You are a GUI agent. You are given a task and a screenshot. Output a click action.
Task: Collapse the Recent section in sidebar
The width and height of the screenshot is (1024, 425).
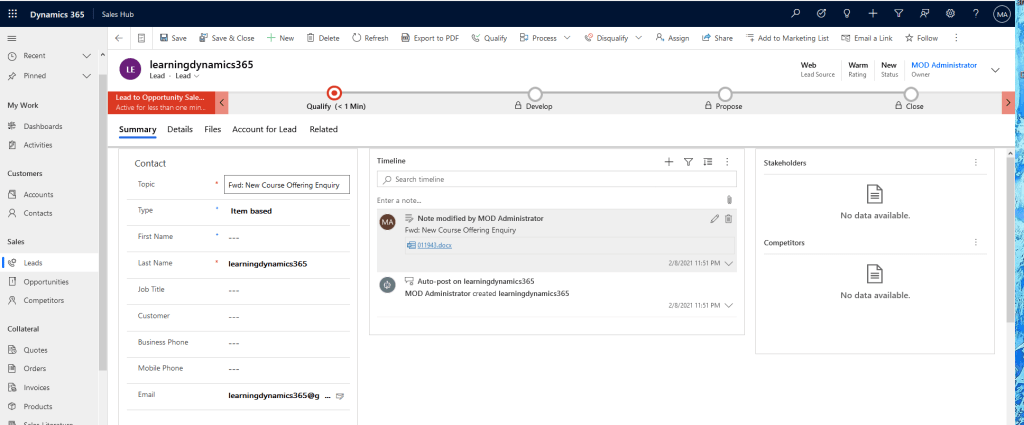click(x=86, y=55)
